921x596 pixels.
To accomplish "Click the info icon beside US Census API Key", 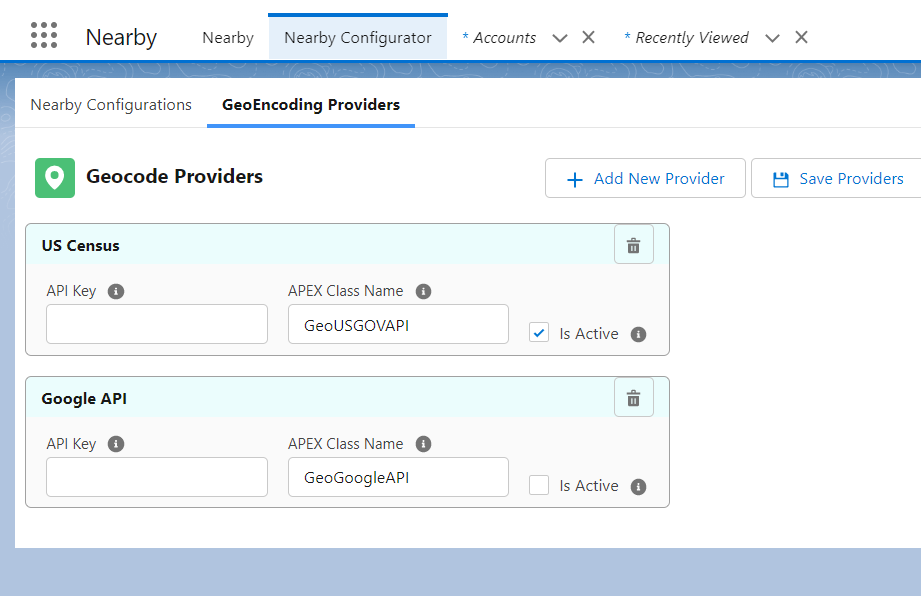I will click(x=115, y=291).
